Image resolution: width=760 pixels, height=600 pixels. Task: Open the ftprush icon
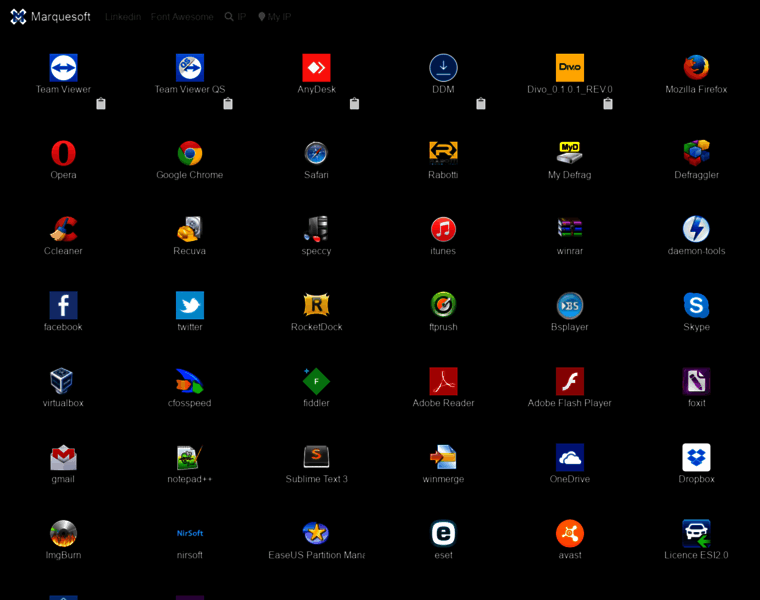tap(443, 305)
